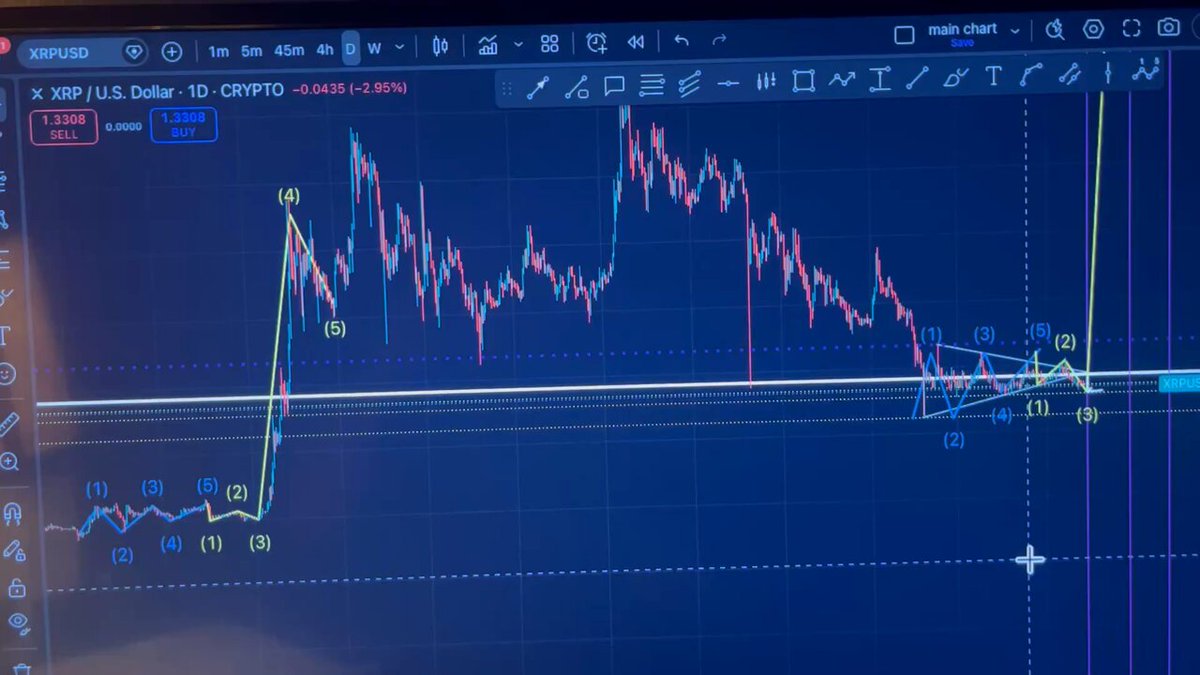Expand the indicators favorites dropdown arrow
This screenshot has width=1200, height=675.
(x=518, y=45)
